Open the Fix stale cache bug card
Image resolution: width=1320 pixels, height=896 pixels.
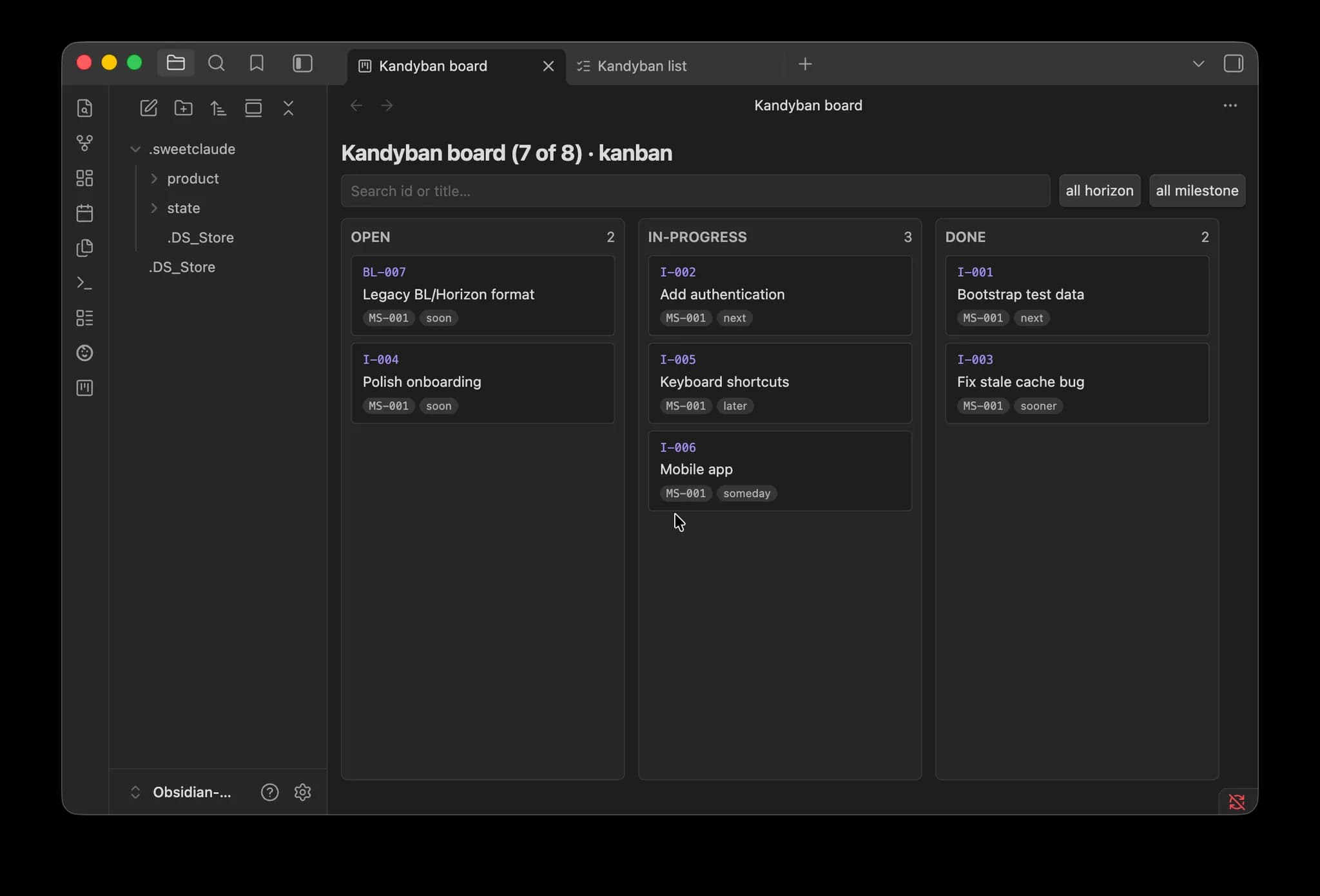click(1077, 383)
